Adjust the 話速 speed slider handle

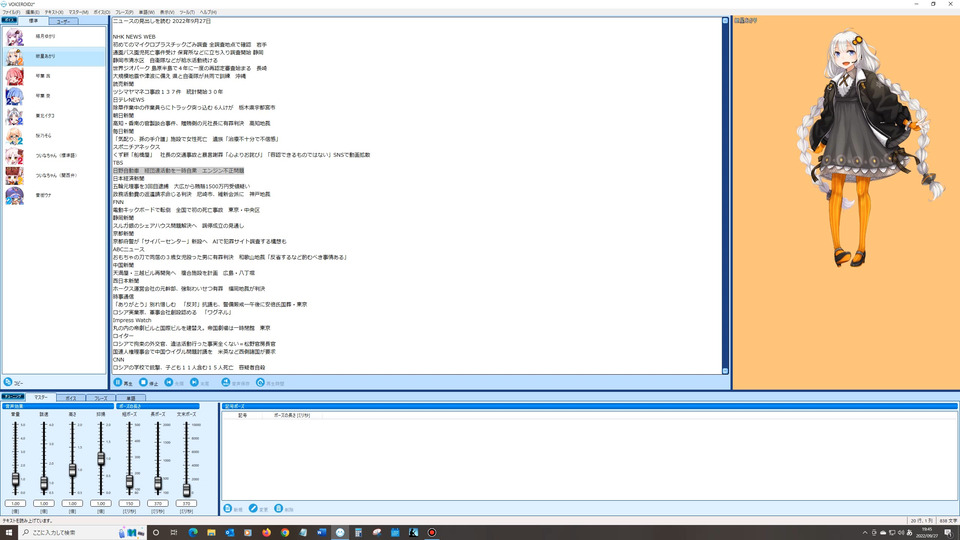[44, 484]
